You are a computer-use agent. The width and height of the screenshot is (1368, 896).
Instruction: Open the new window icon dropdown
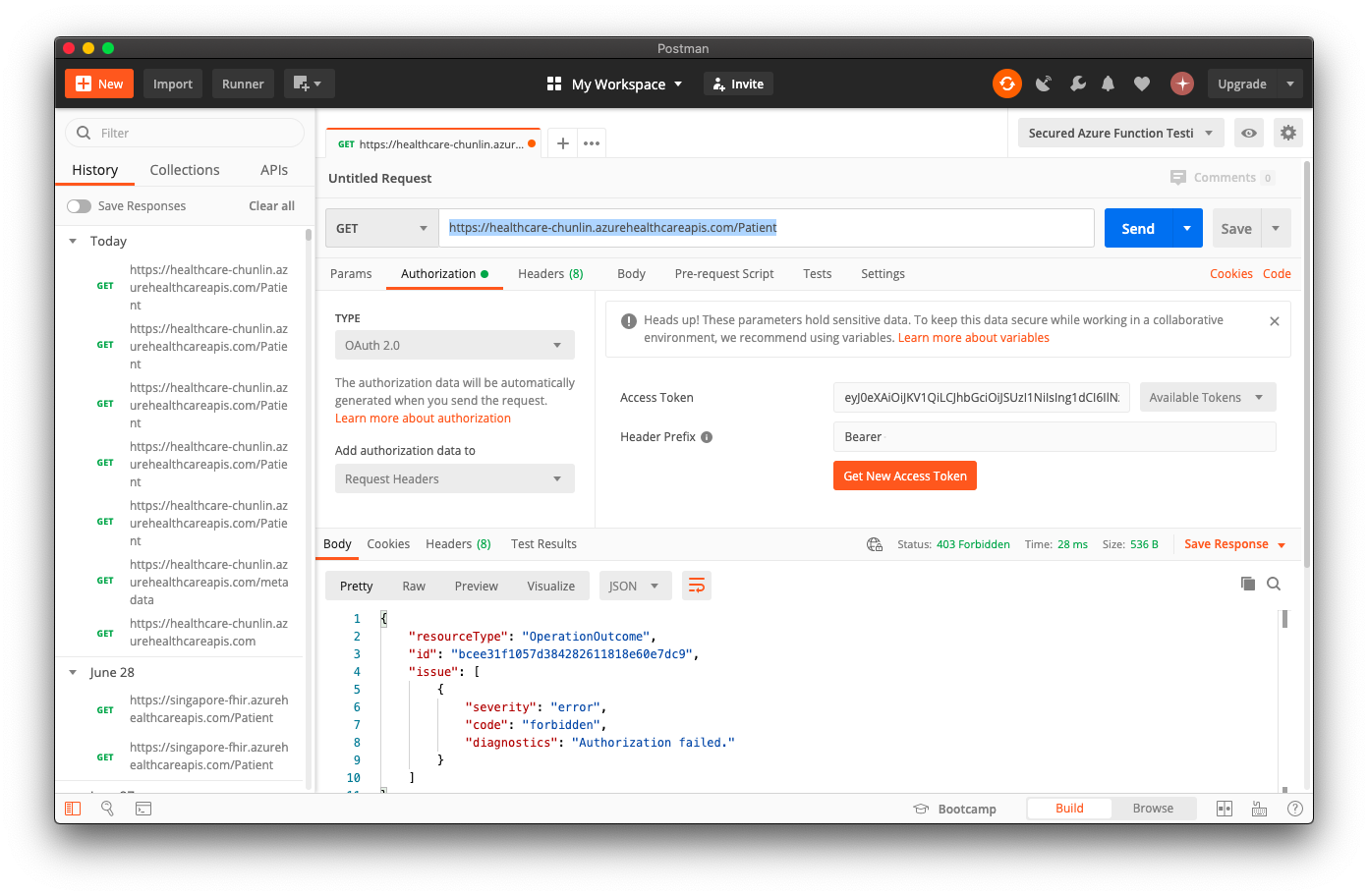(309, 84)
